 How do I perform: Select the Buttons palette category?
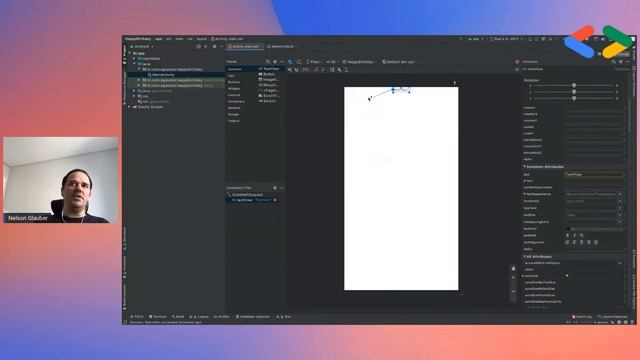(x=234, y=82)
